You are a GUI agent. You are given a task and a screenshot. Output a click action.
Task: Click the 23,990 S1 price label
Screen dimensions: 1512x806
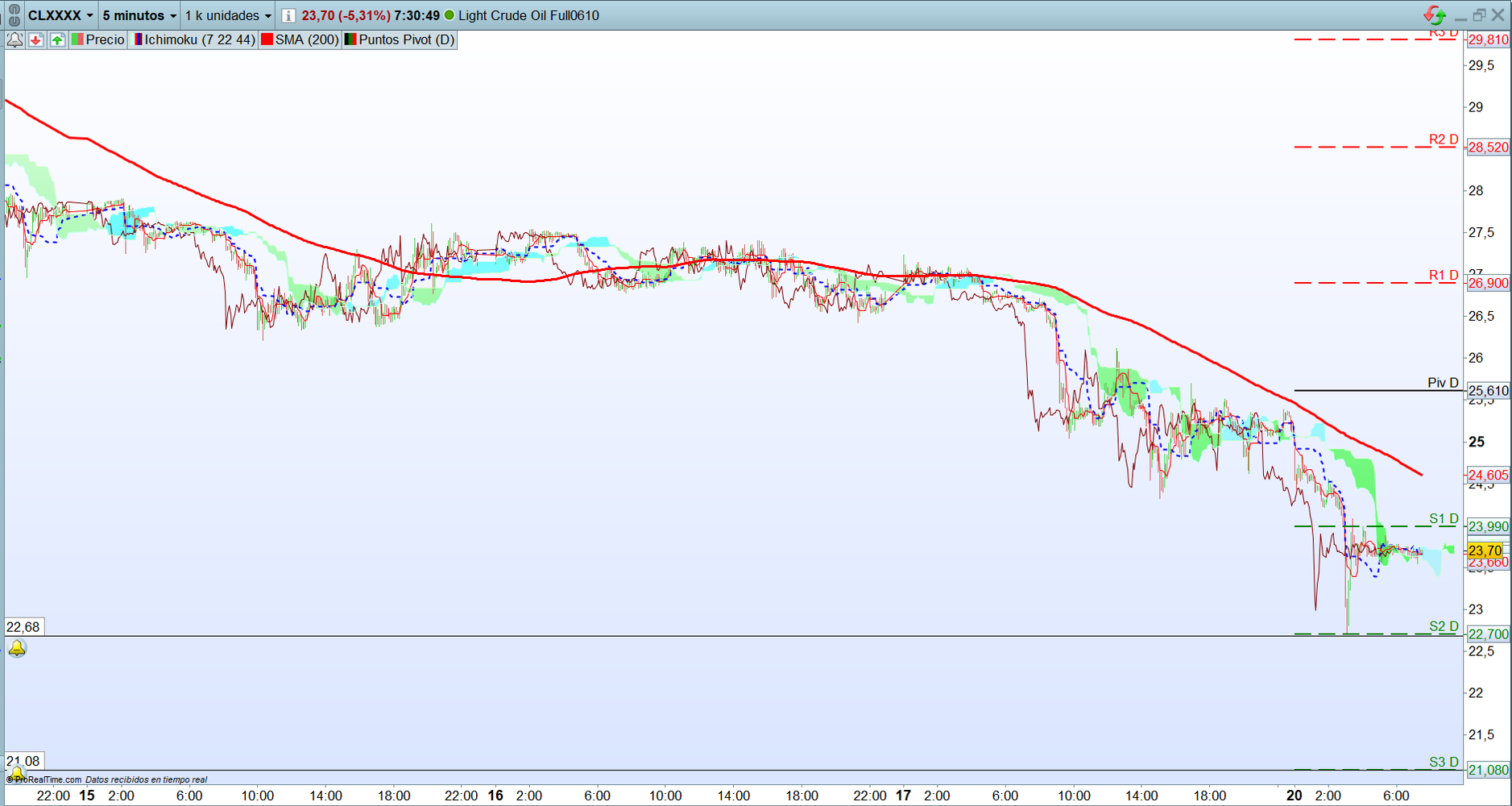click(1488, 526)
